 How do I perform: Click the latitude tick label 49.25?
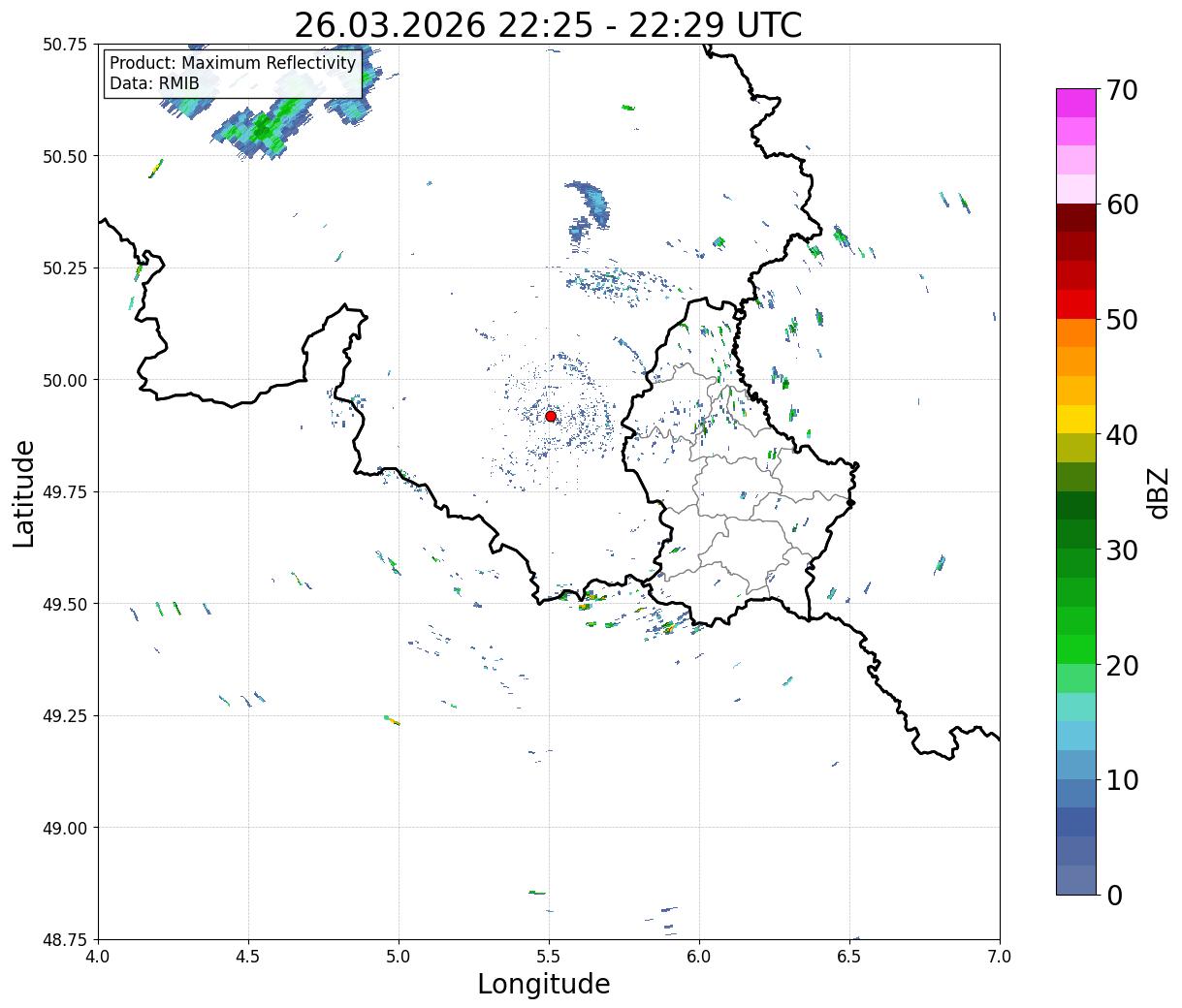pyautogui.click(x=65, y=715)
